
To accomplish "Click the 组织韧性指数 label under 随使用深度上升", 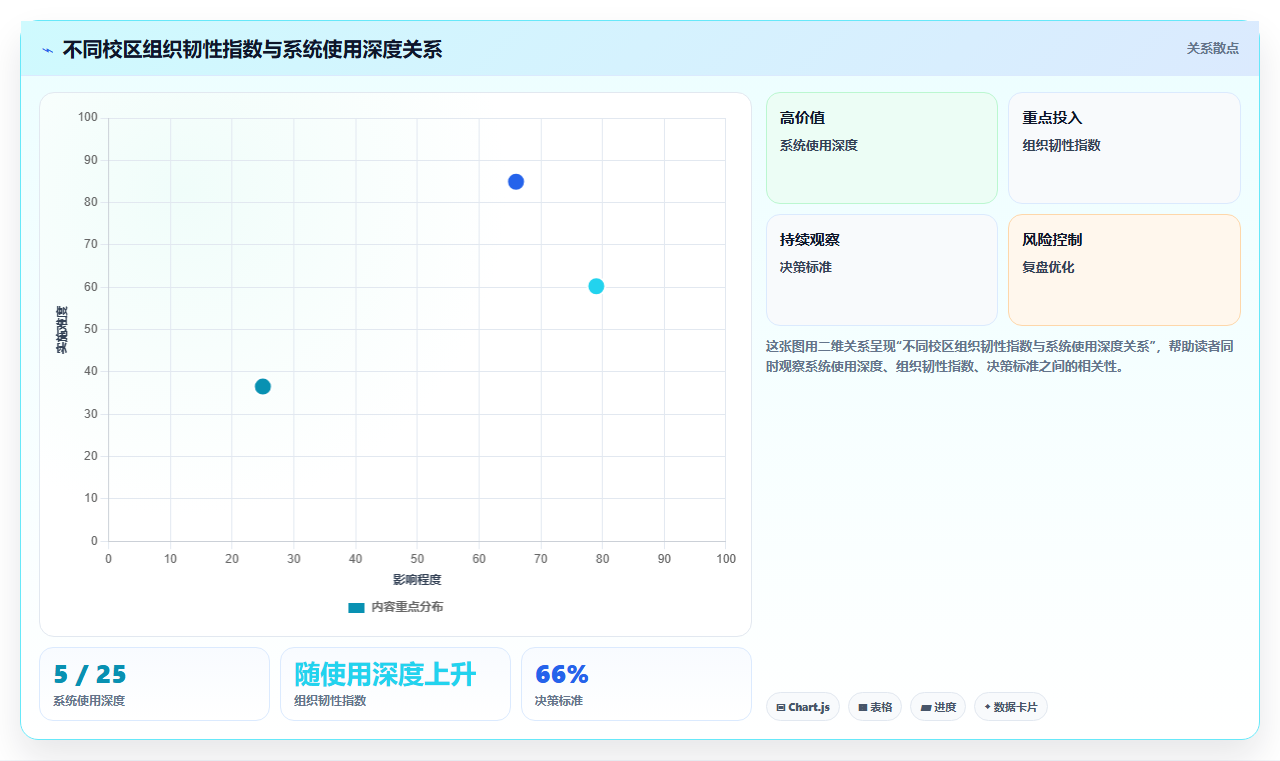I will click(330, 701).
